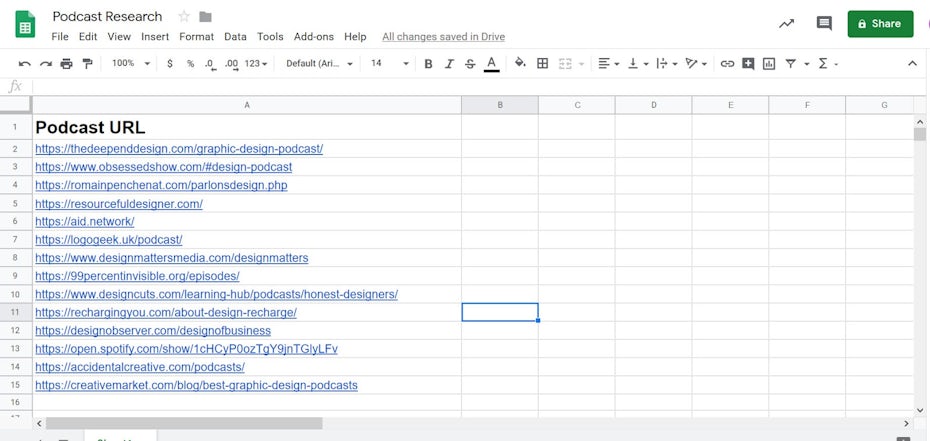Viewport: 930px width, 441px height.
Task: Expand the font size 14 dropdown
Action: coord(390,64)
